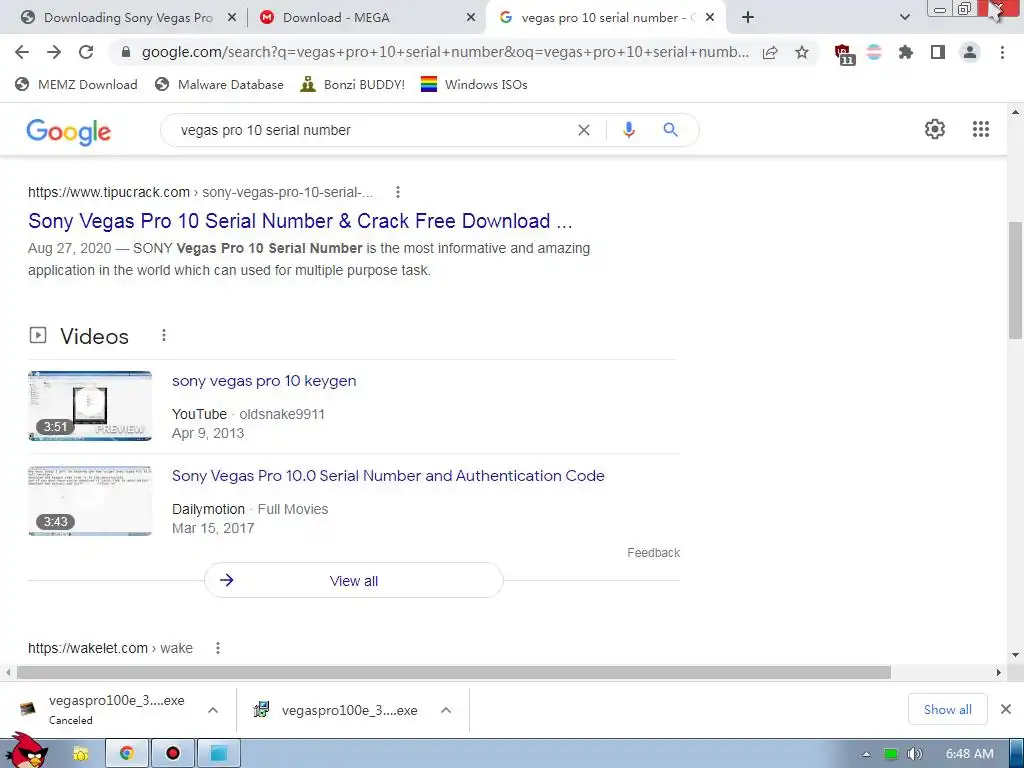Viewport: 1024px width, 768px height.
Task: Show hidden tray icons arrow
Action: [866, 754]
